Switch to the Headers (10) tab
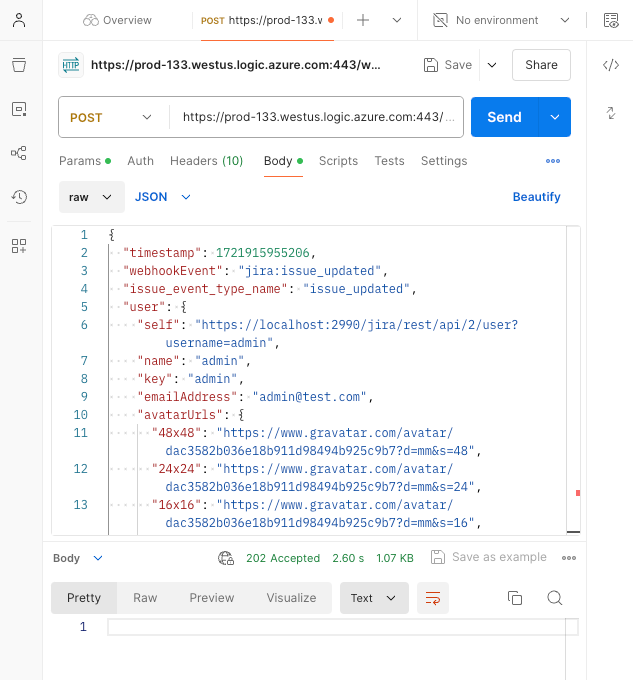This screenshot has width=633, height=680. (206, 161)
